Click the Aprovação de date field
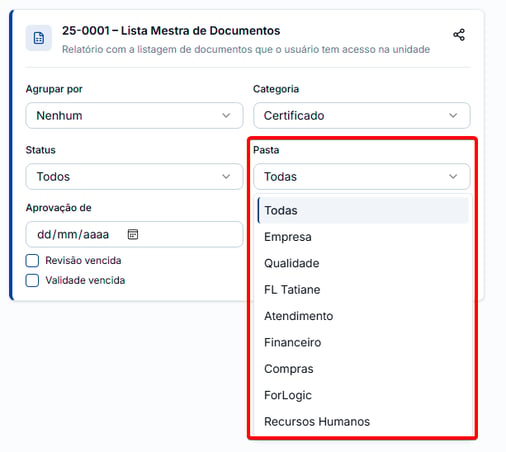Screen dimensions: 506x452 point(134,234)
